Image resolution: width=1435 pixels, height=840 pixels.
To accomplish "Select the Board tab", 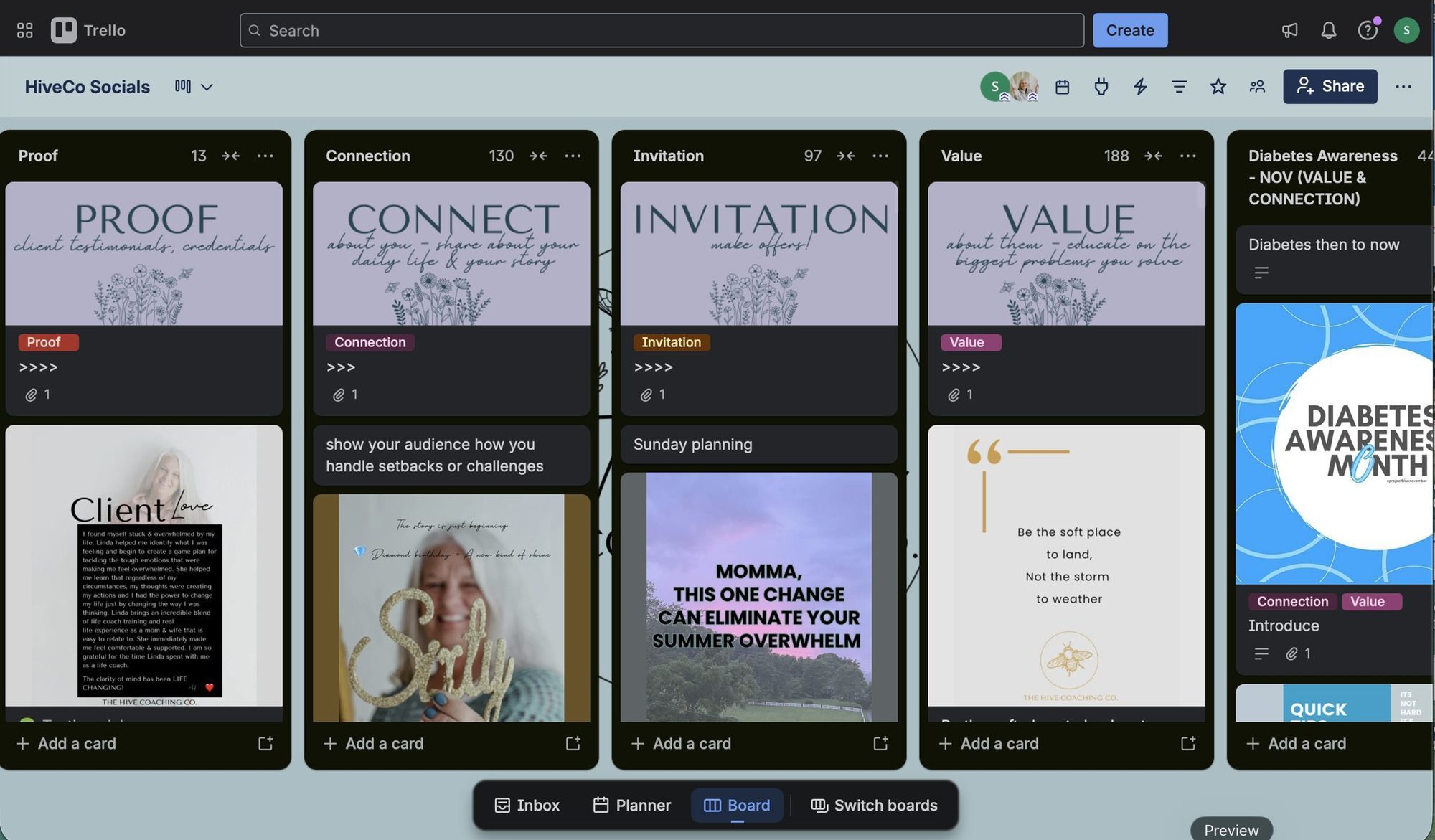I will pos(737,805).
